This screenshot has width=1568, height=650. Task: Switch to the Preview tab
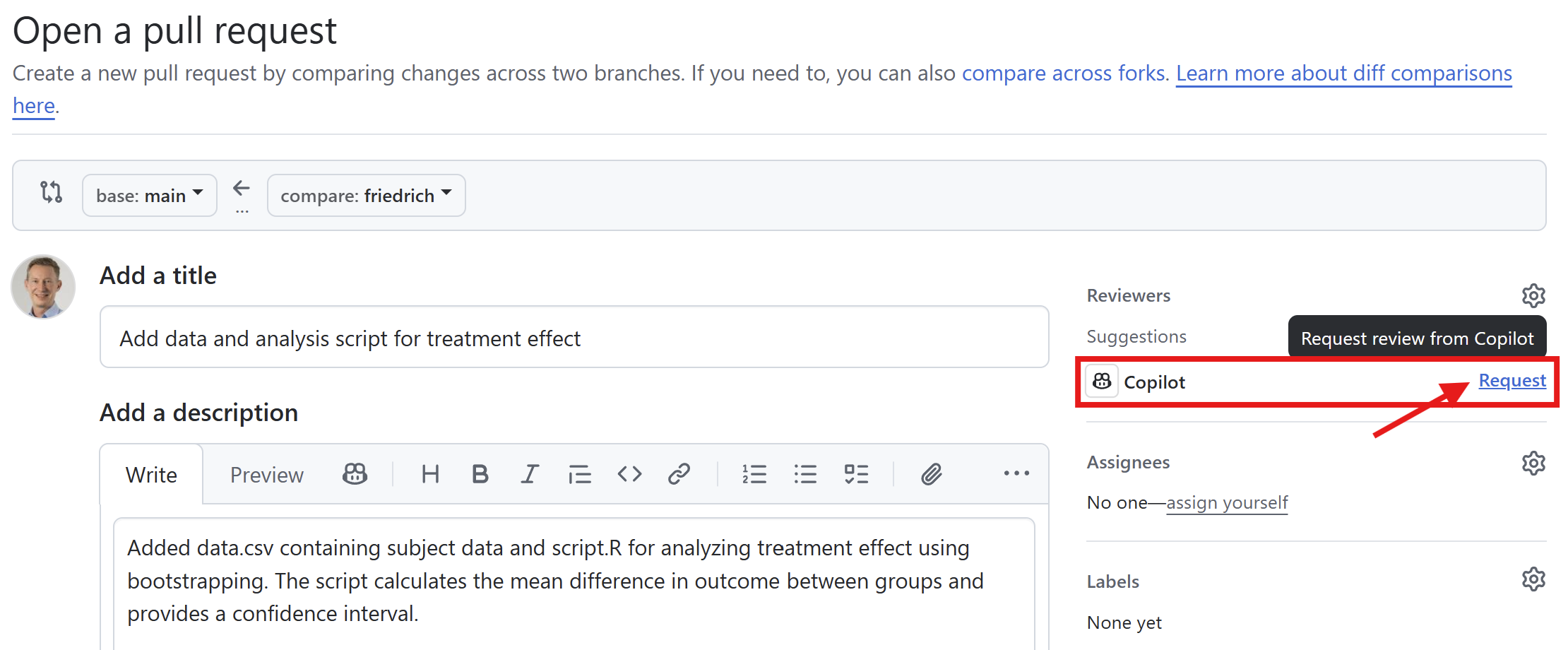tap(266, 475)
